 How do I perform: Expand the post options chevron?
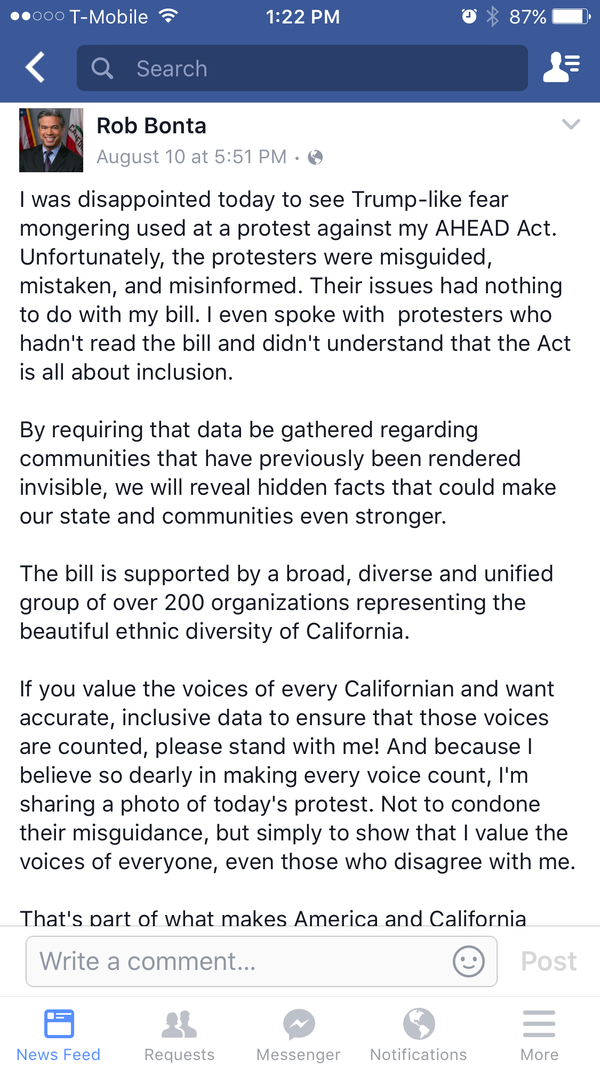coord(571,125)
